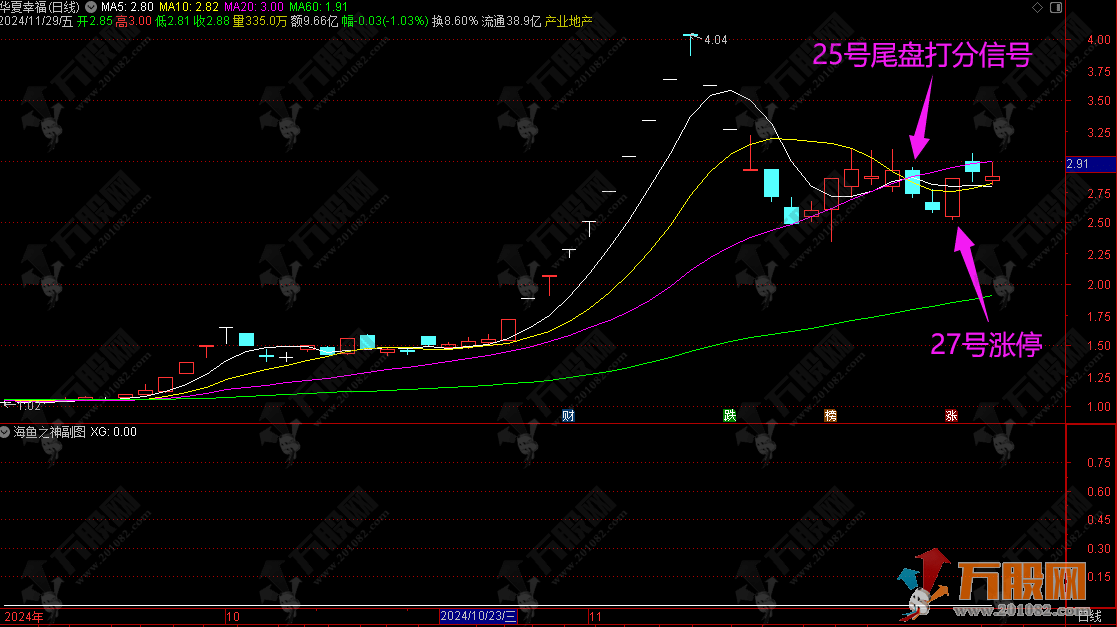Click the 4.04 high price marker
The image size is (1117, 627).
click(715, 40)
